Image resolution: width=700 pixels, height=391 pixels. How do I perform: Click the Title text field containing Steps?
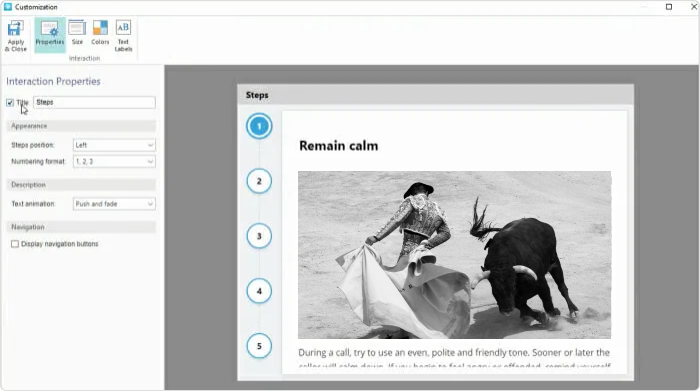coord(95,102)
